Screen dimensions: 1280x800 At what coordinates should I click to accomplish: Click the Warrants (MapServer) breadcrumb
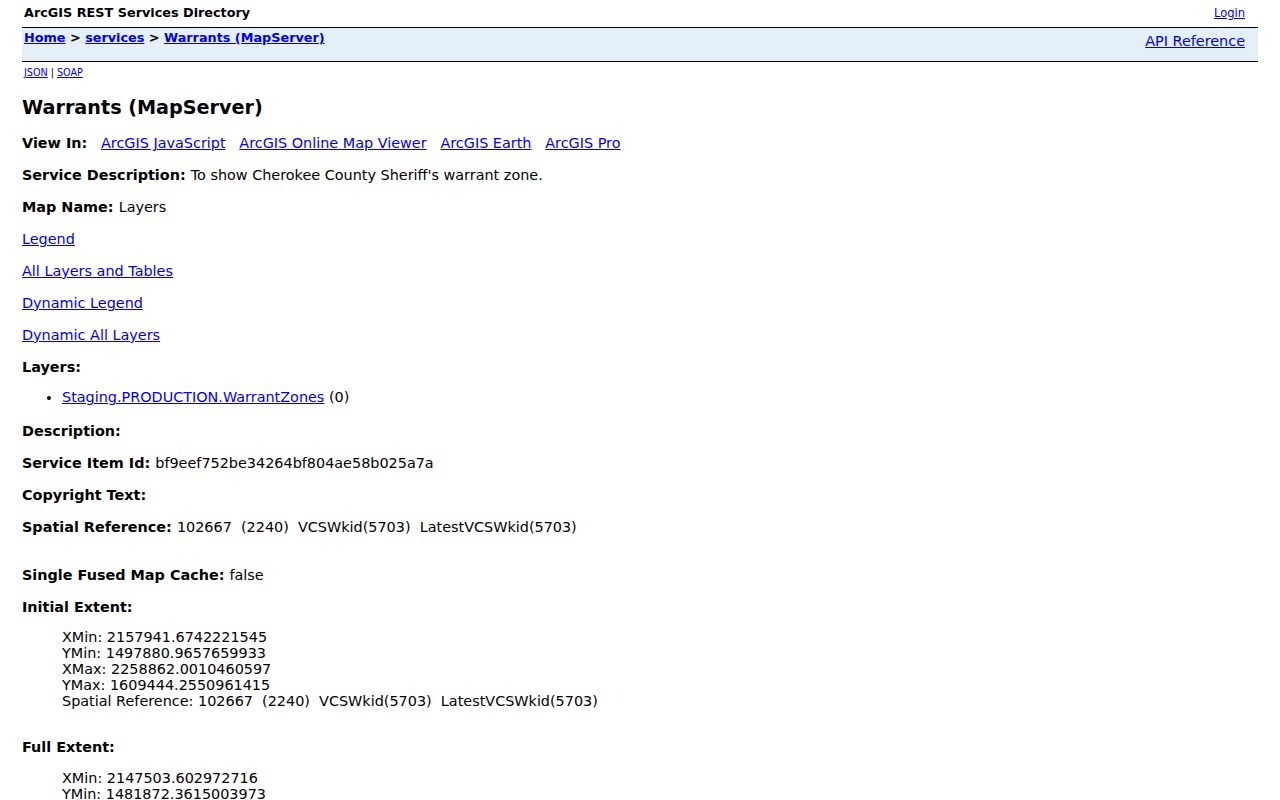(244, 38)
